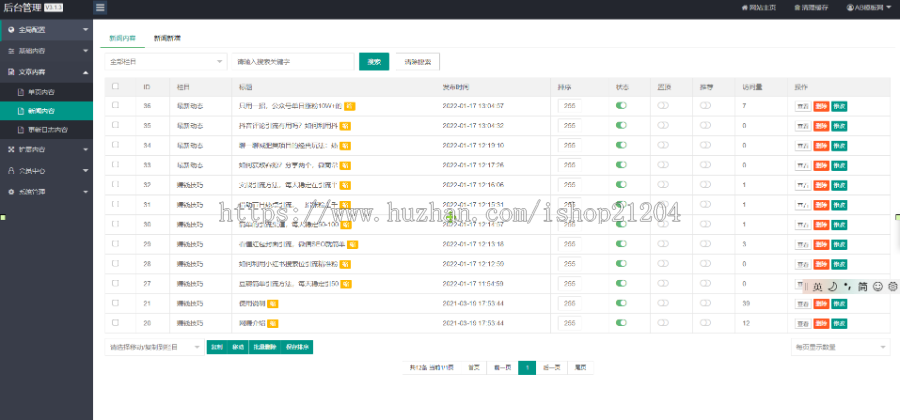
Task: Turn off the status switch for ID 36
Action: 621,106
